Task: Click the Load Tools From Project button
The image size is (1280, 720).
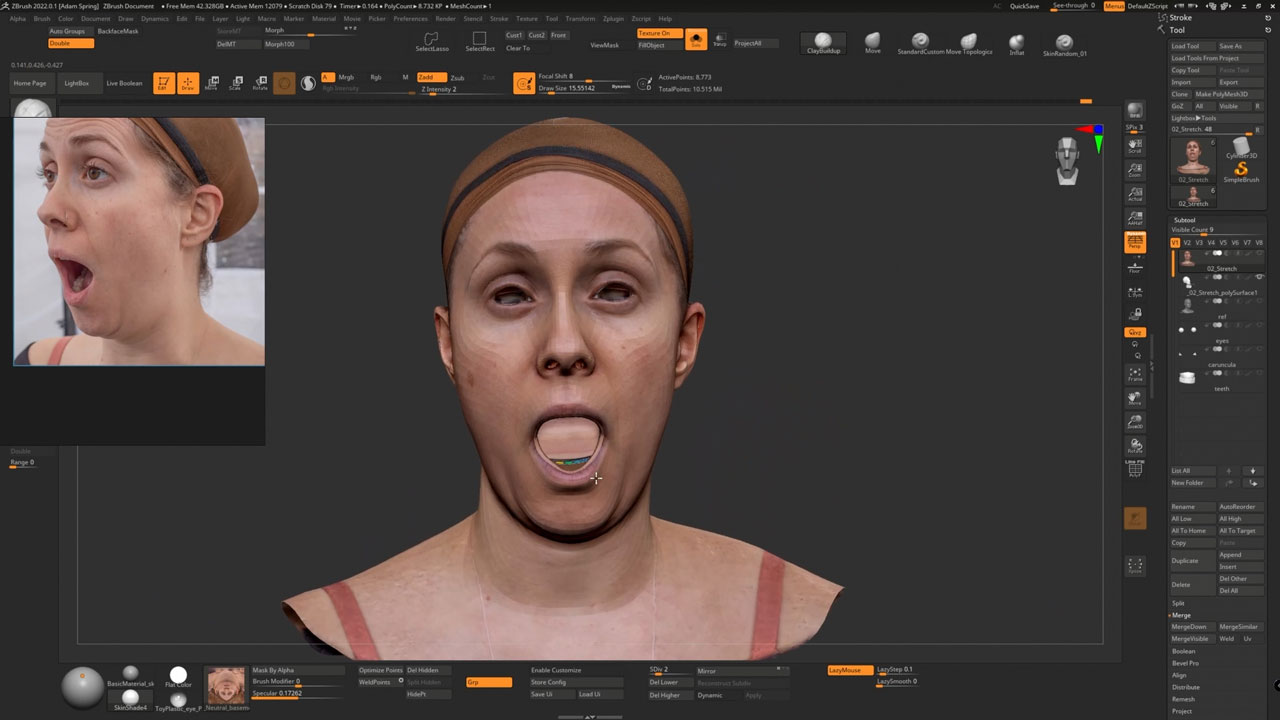Action: pyautogui.click(x=1204, y=58)
